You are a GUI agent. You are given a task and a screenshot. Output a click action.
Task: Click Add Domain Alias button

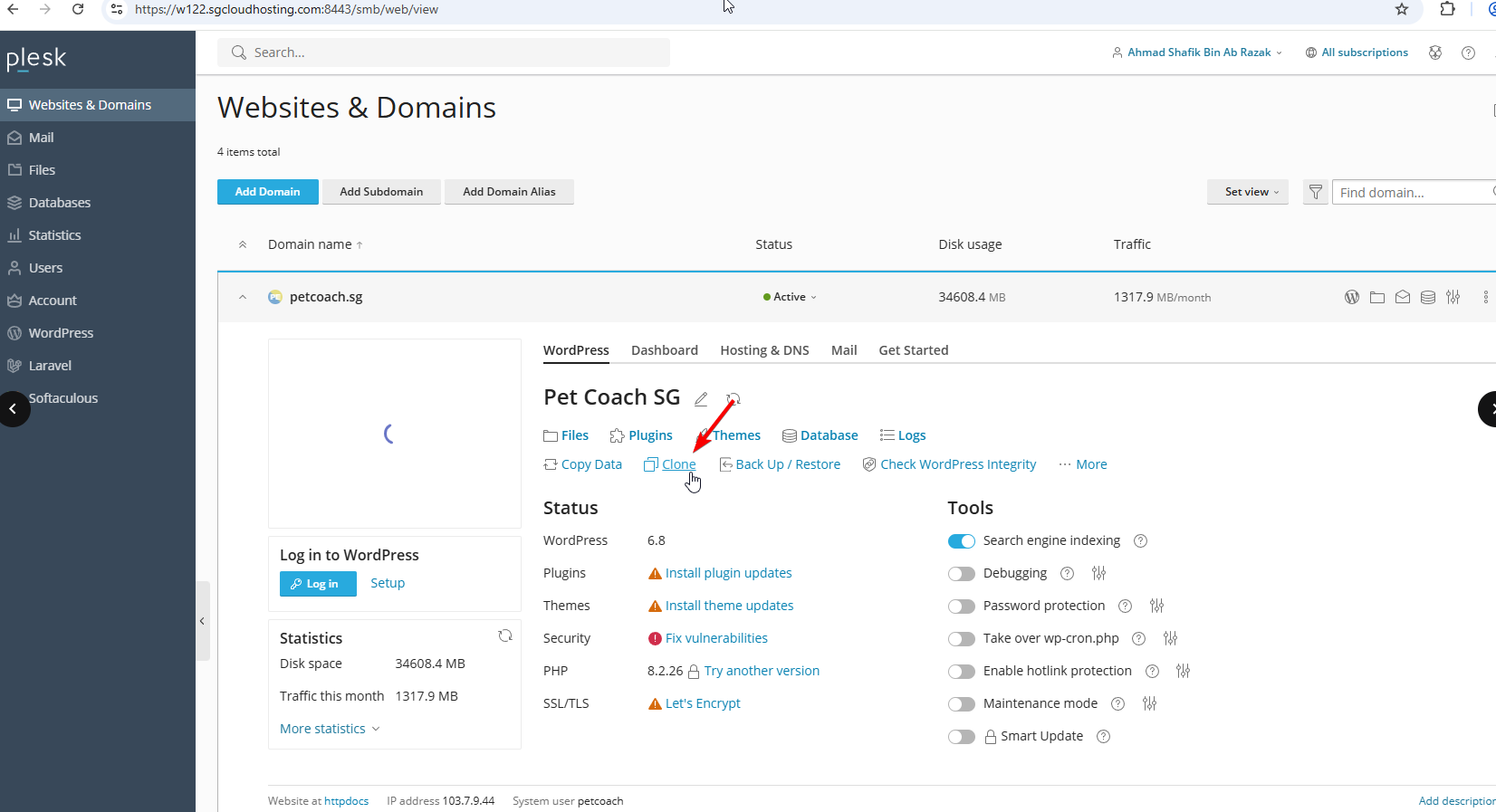tap(509, 192)
